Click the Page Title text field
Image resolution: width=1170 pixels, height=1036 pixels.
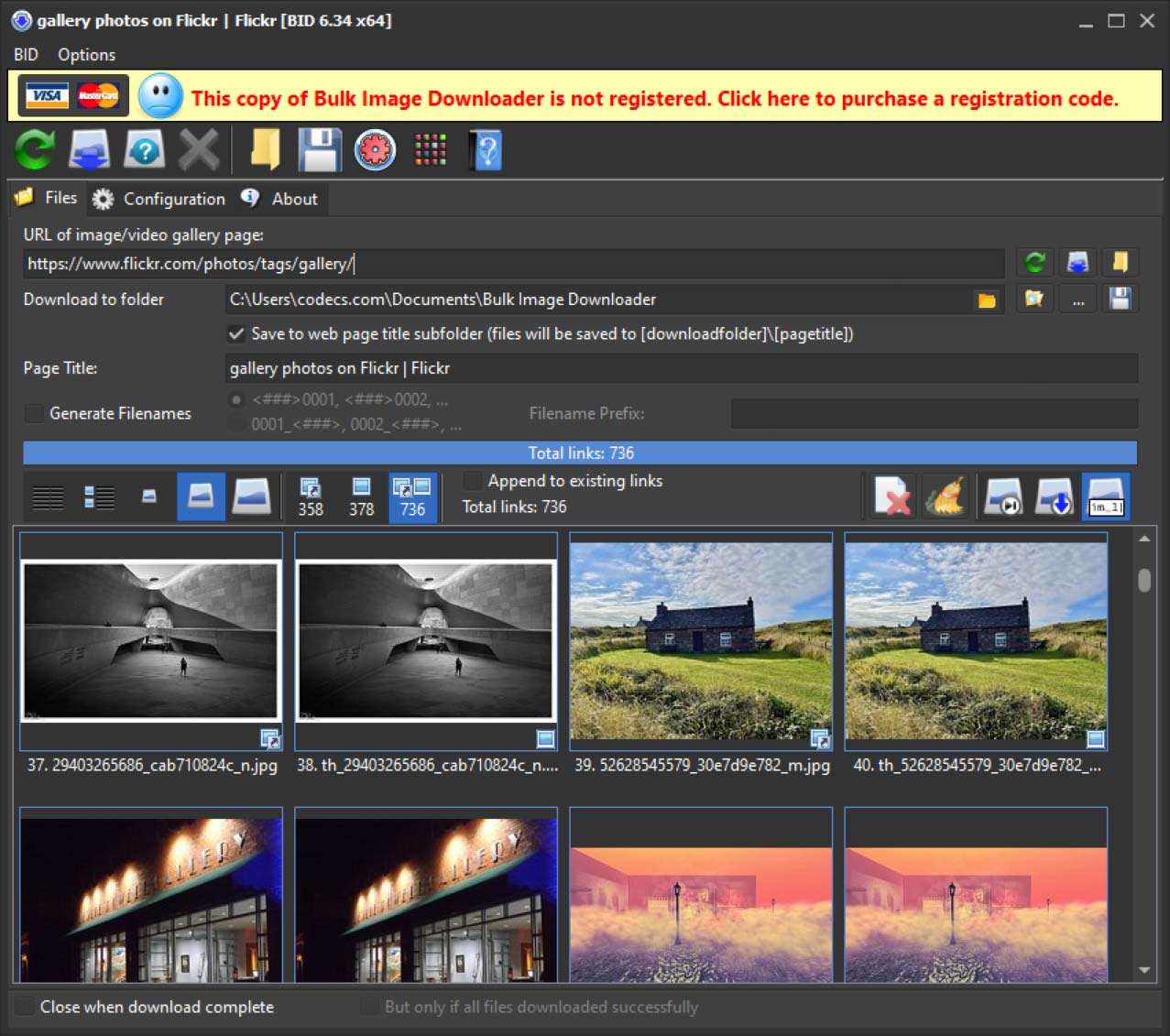[x=682, y=368]
